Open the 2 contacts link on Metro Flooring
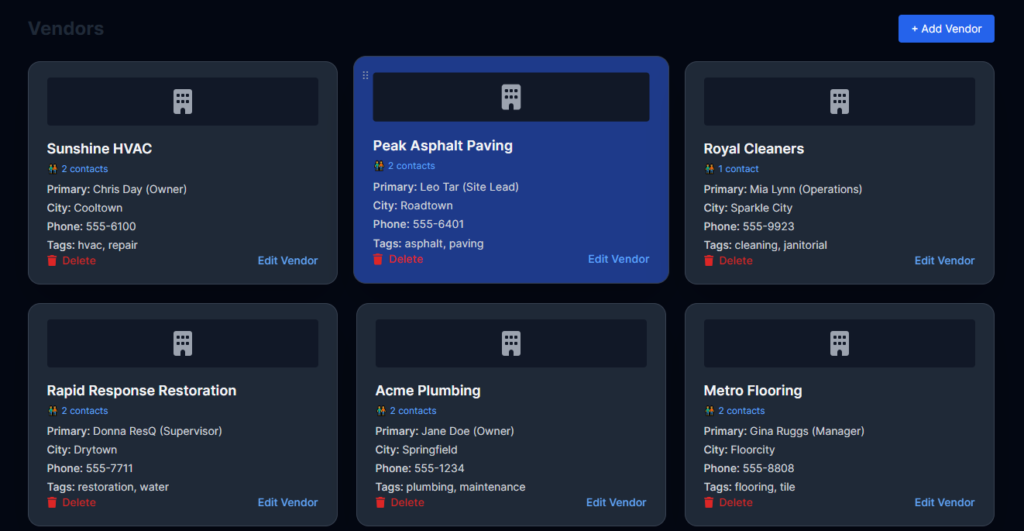This screenshot has height=531, width=1024. [746, 410]
